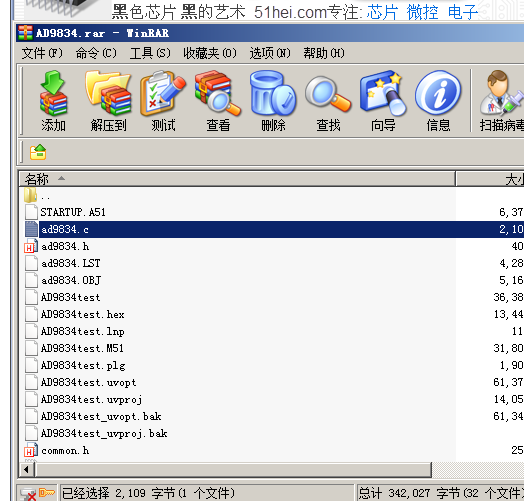Launch the 向导 (Wizard) icon
Viewport: 524px width, 501px height.
click(383, 93)
